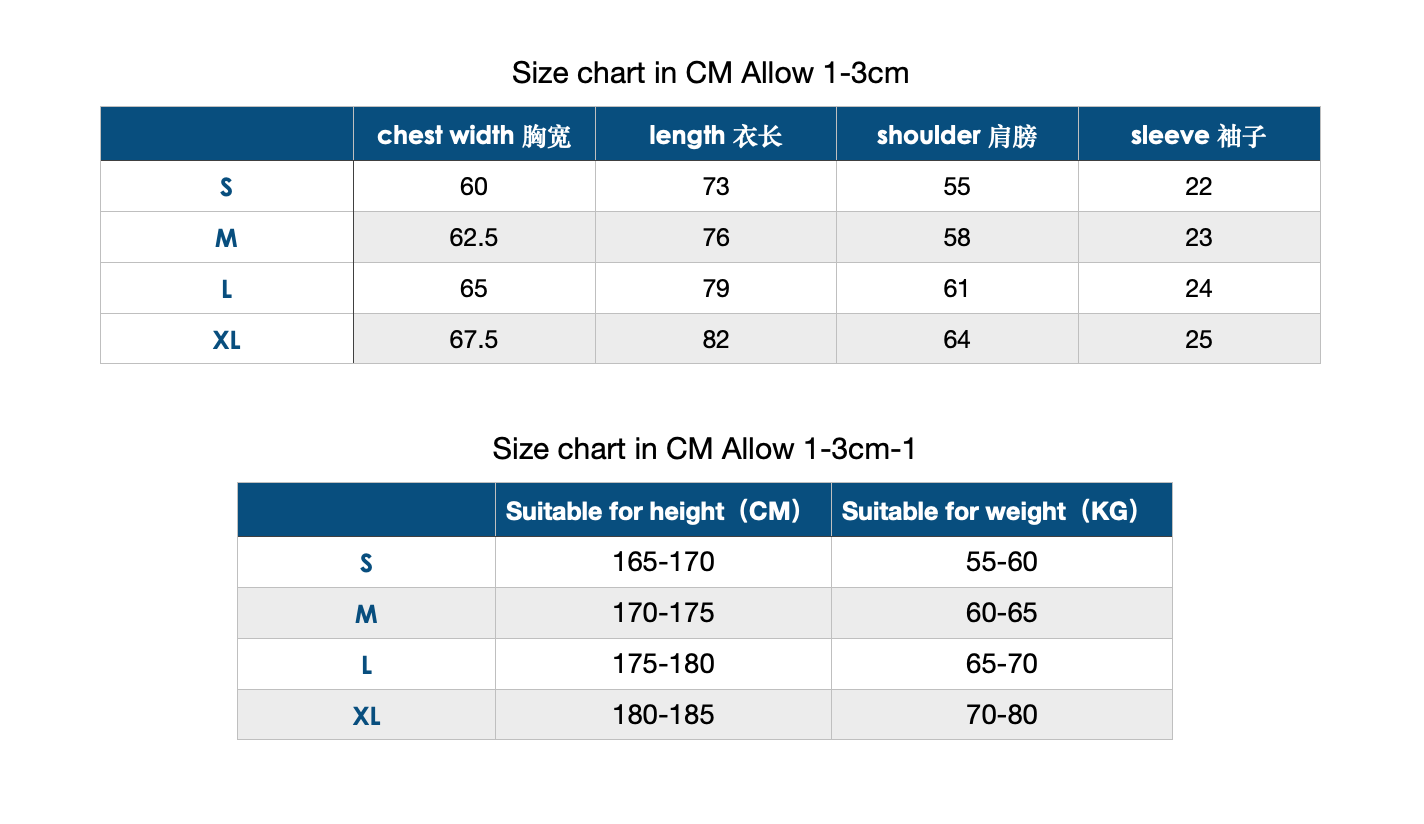Select the XL row label in first table
The image size is (1424, 824).
point(227,340)
